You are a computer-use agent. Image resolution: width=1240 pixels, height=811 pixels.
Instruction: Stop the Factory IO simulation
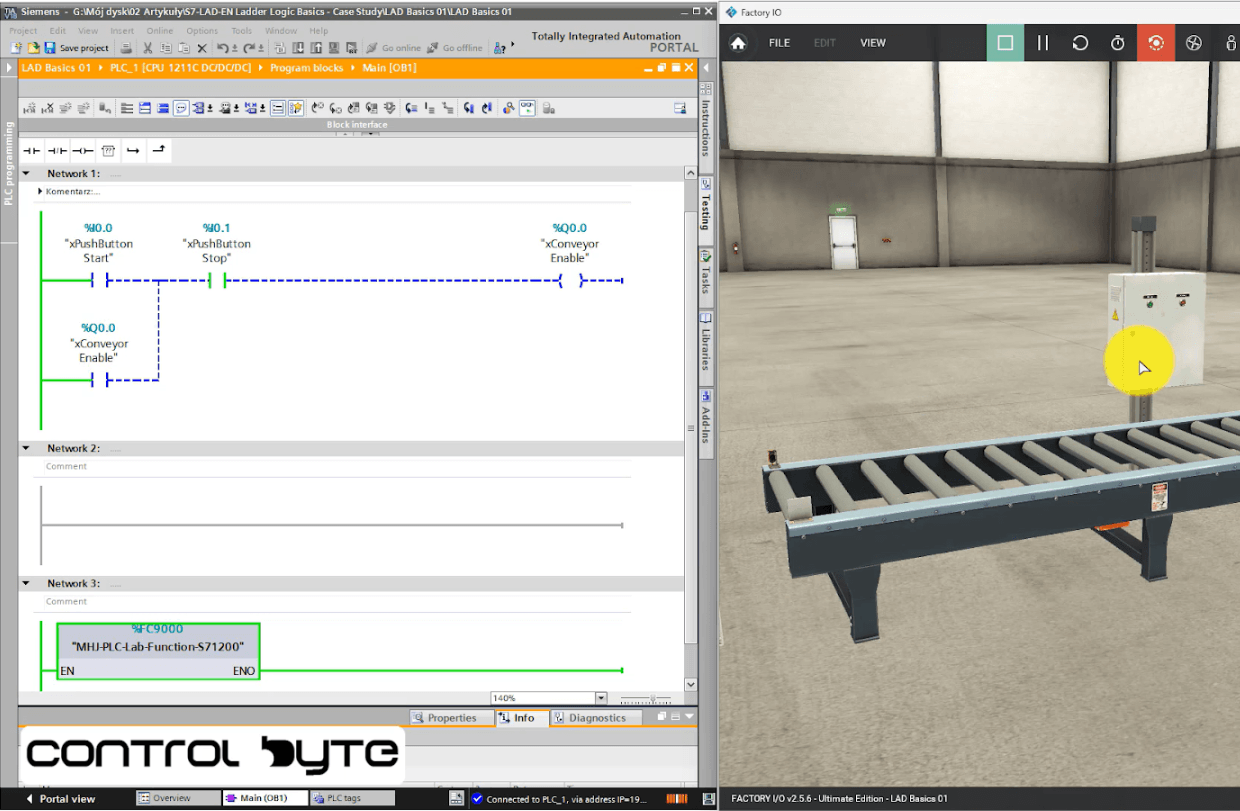1005,43
